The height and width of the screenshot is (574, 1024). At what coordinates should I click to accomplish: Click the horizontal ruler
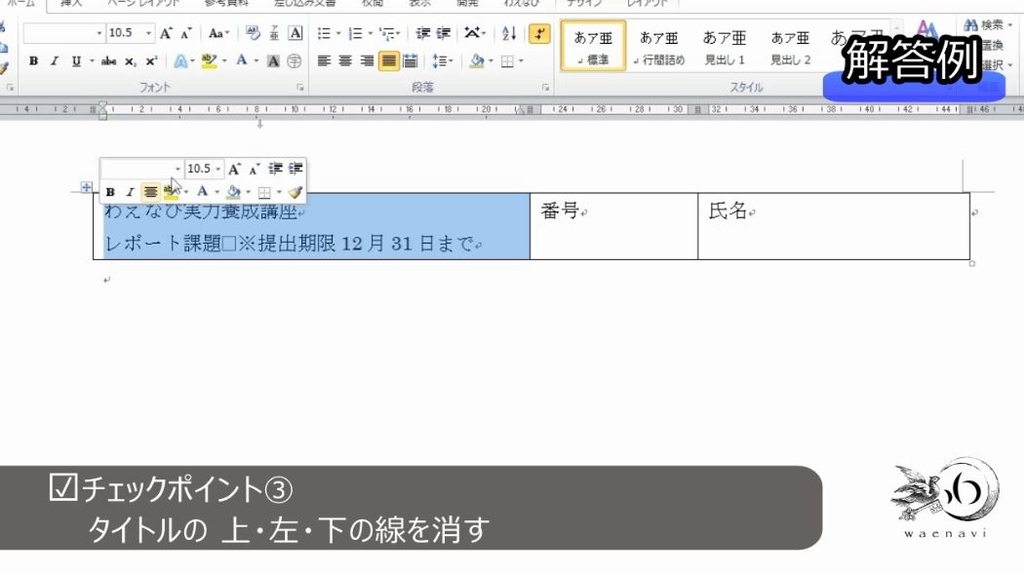coord(512,110)
